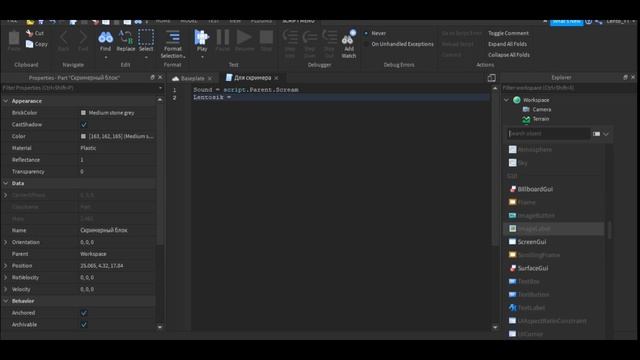Open the Find dropdown arrow
The width and height of the screenshot is (640, 360).
[105, 57]
